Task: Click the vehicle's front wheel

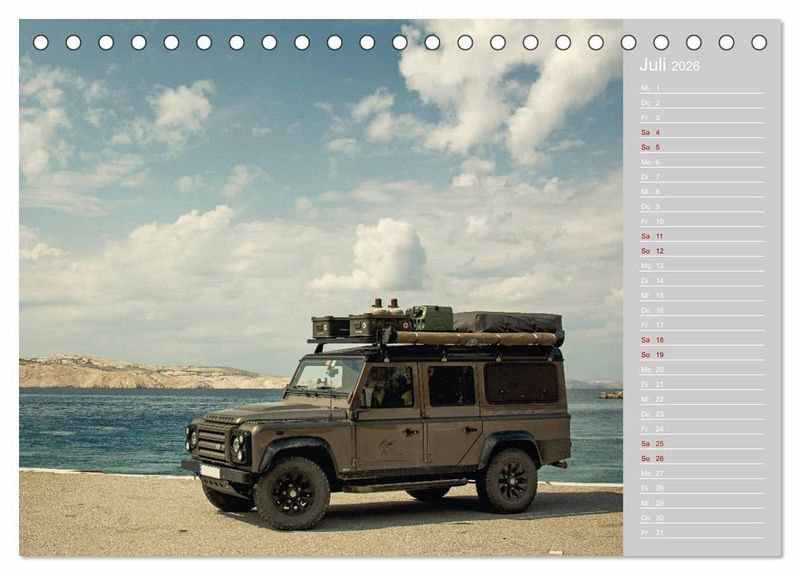Action: click(x=291, y=492)
